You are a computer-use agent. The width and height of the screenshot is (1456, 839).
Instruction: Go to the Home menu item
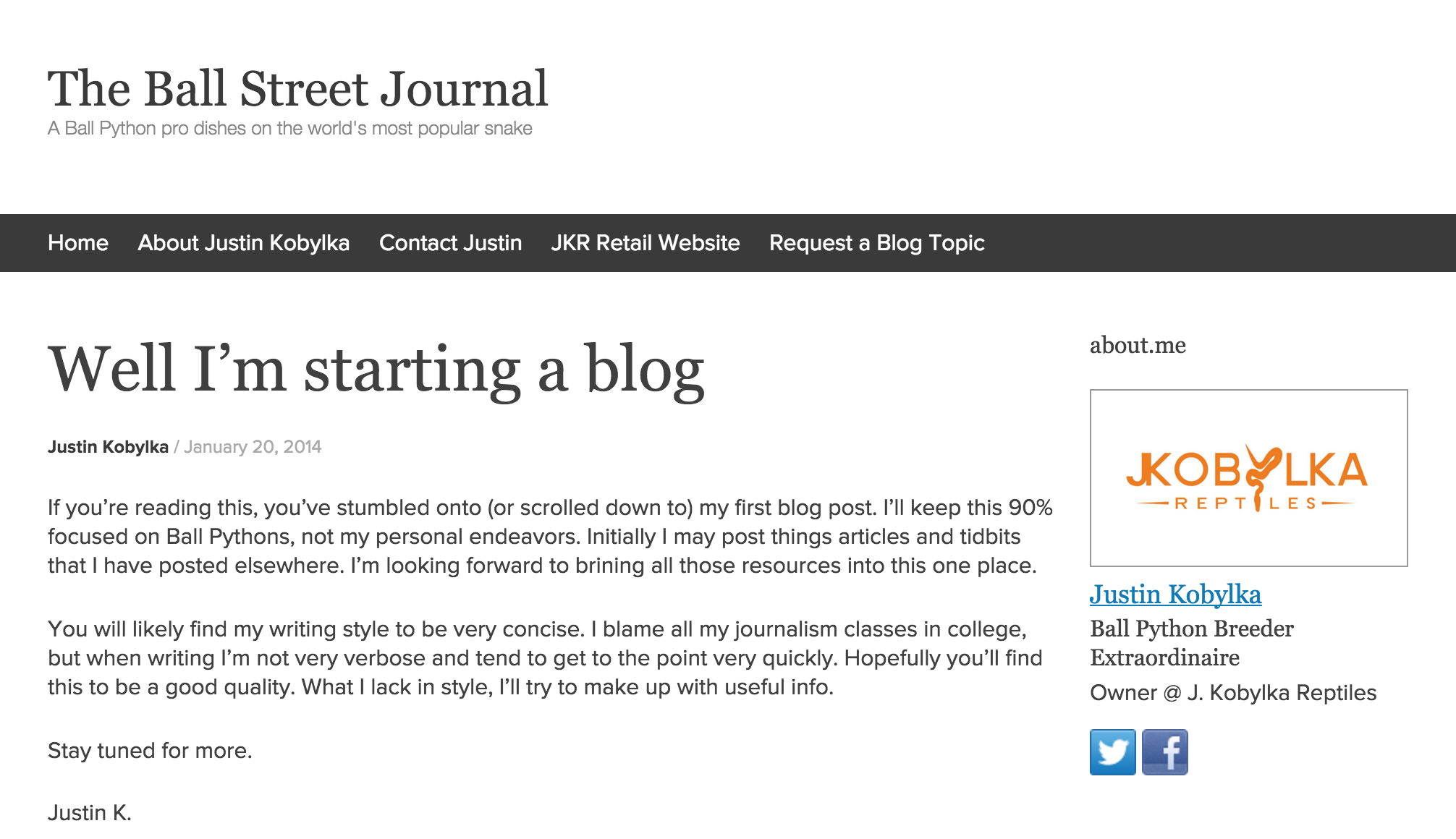78,243
